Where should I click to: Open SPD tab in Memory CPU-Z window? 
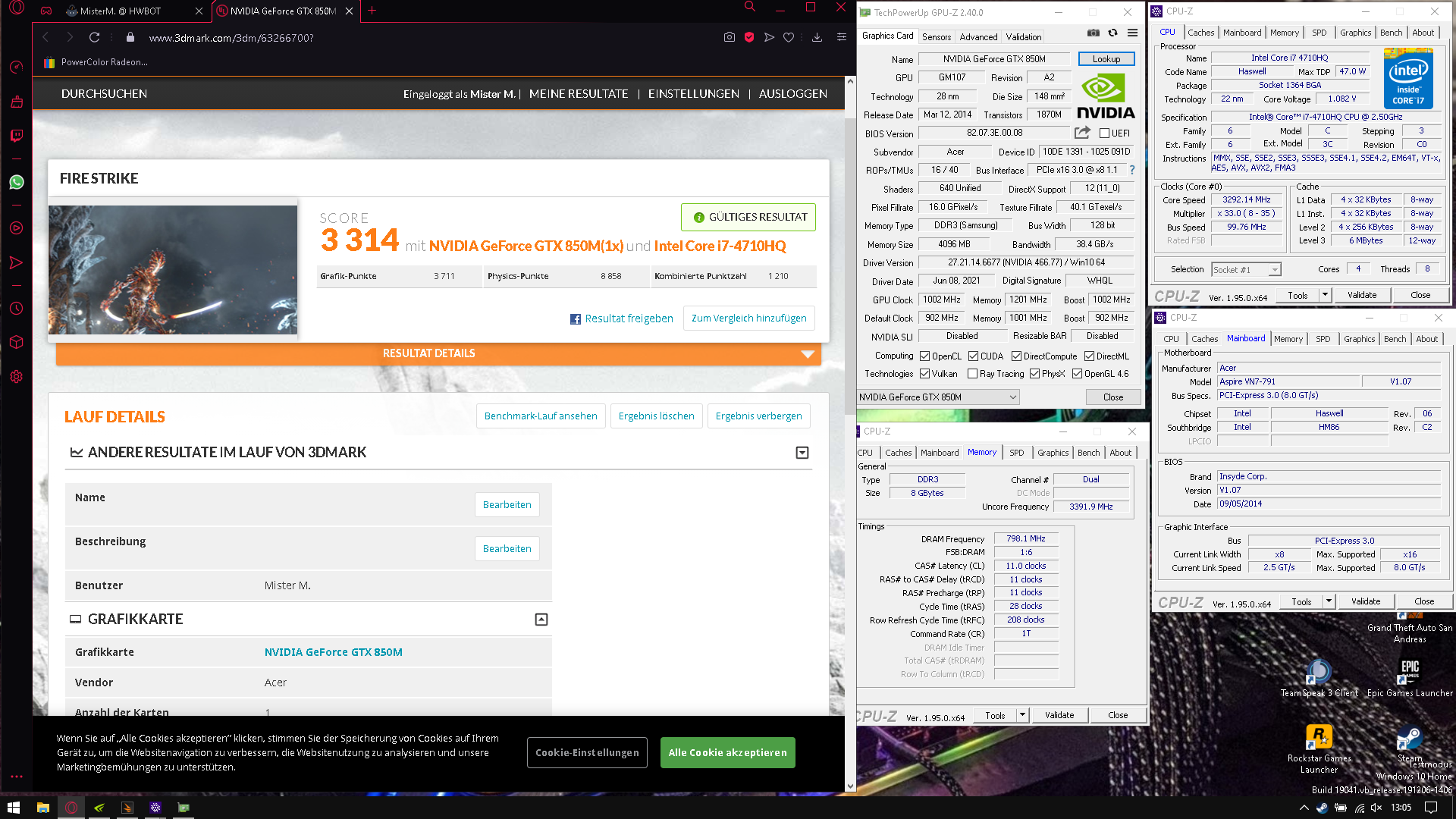[x=1016, y=453]
